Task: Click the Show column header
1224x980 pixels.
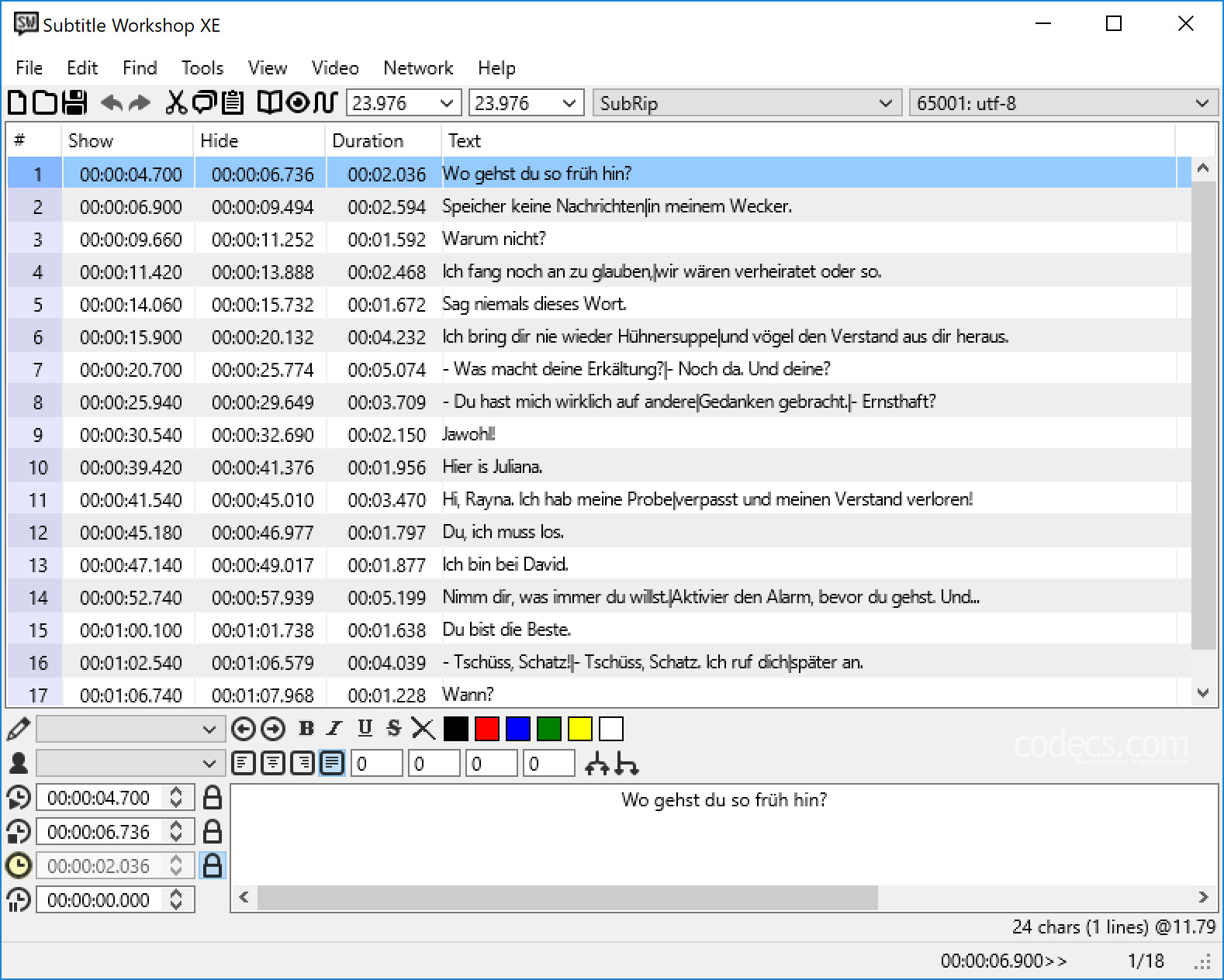Action: point(127,140)
